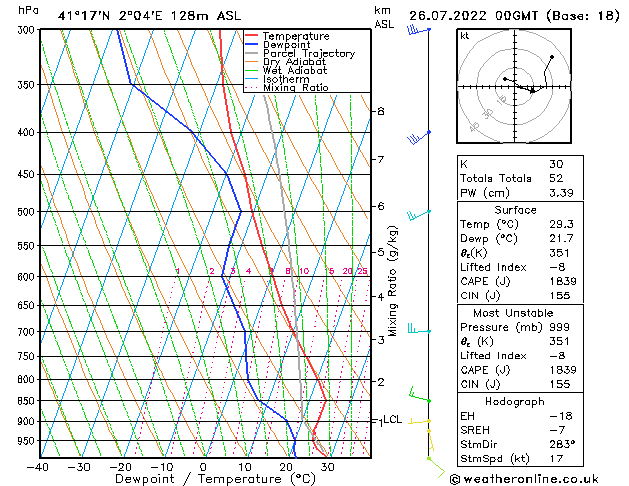
Task: Click the date title 26.07.2022 00GMT
Action: pyautogui.click(x=512, y=14)
